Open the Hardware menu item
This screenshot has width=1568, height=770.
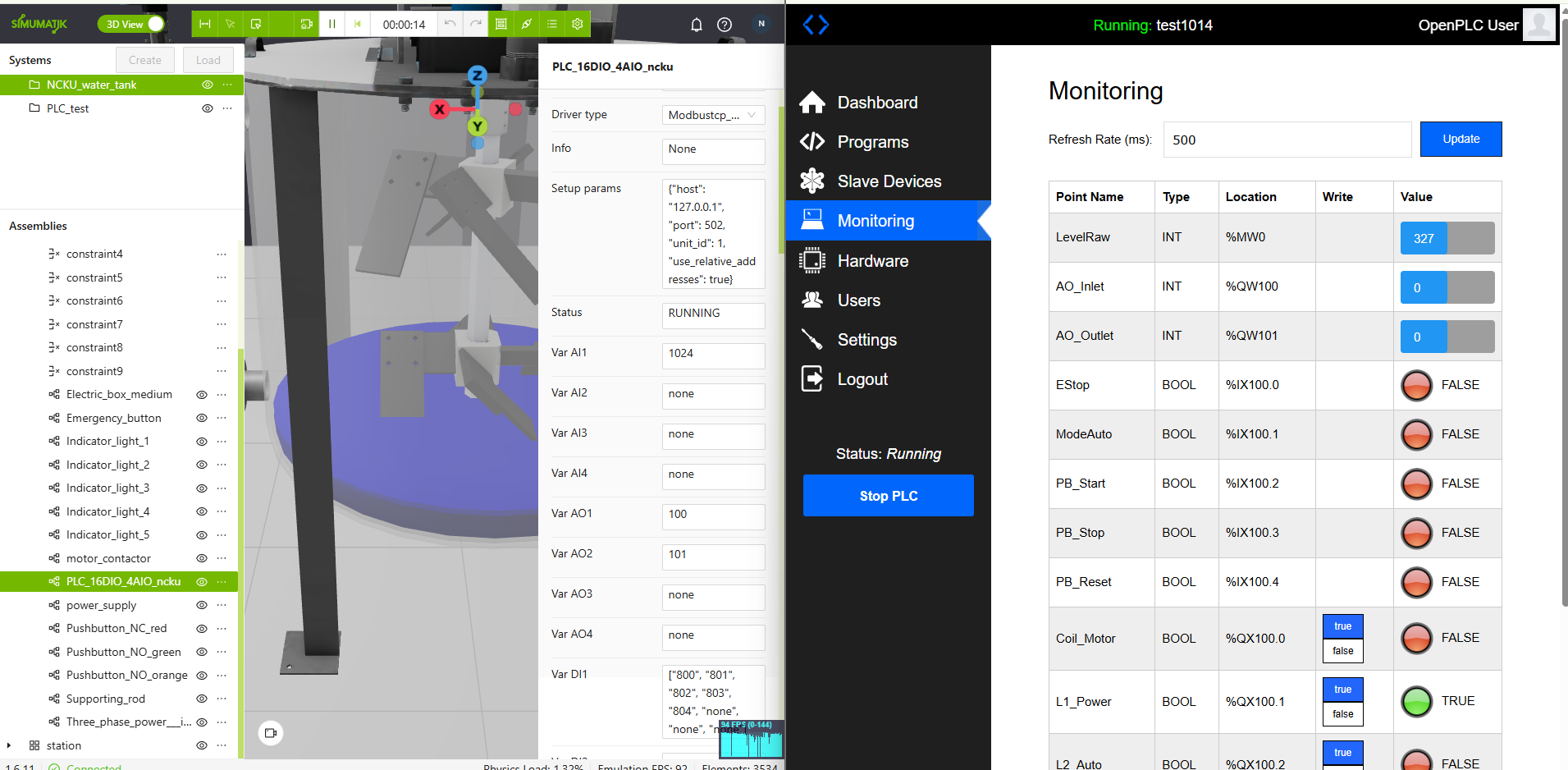pos(872,261)
